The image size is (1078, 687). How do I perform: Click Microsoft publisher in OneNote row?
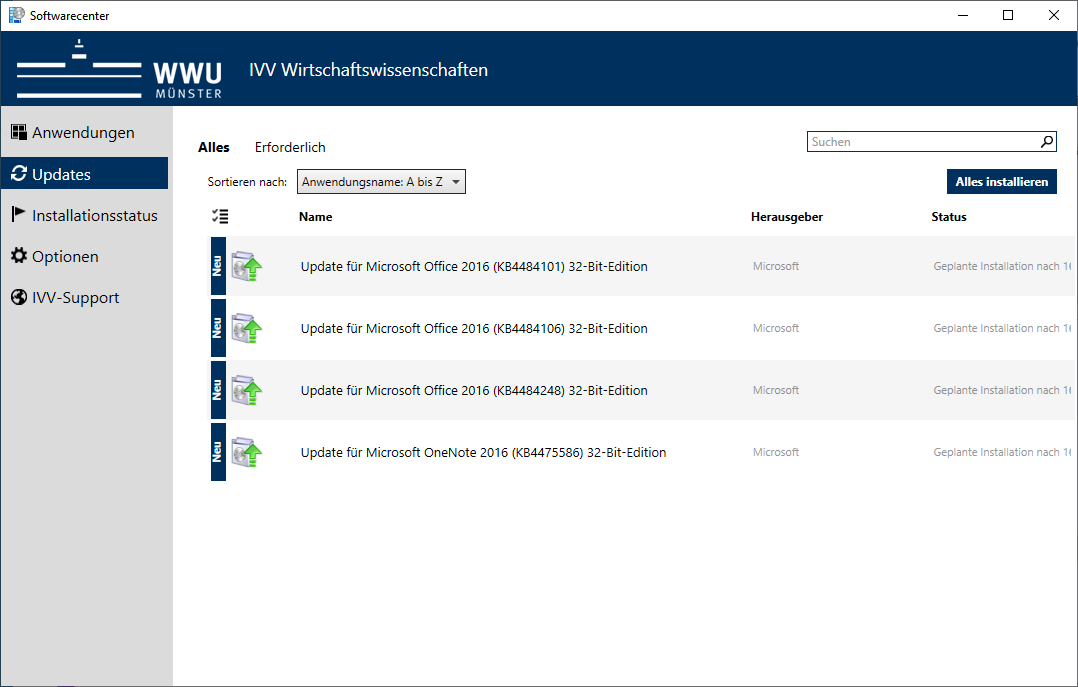(776, 452)
